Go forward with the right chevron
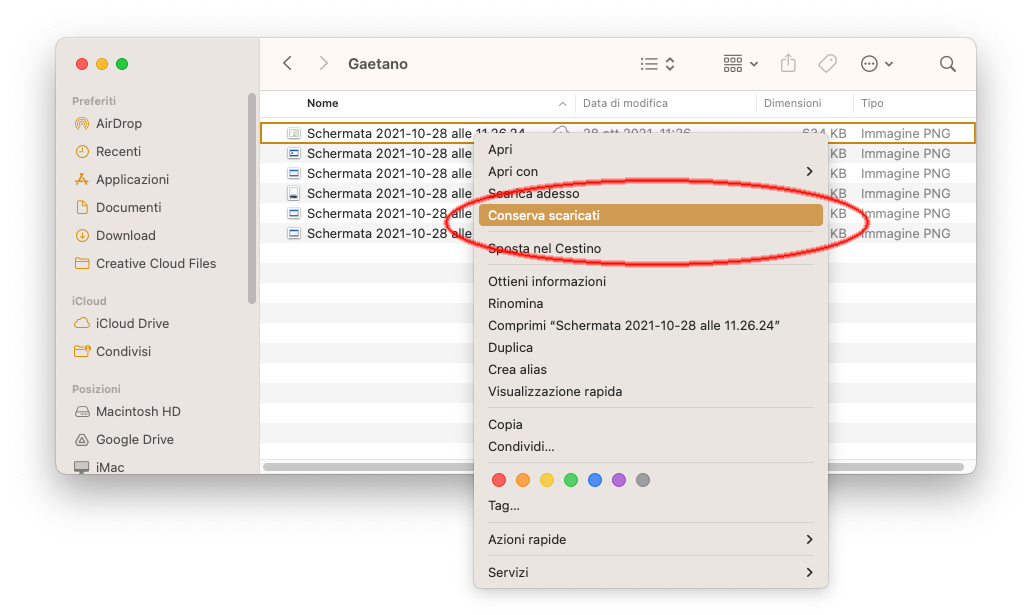 [x=323, y=63]
